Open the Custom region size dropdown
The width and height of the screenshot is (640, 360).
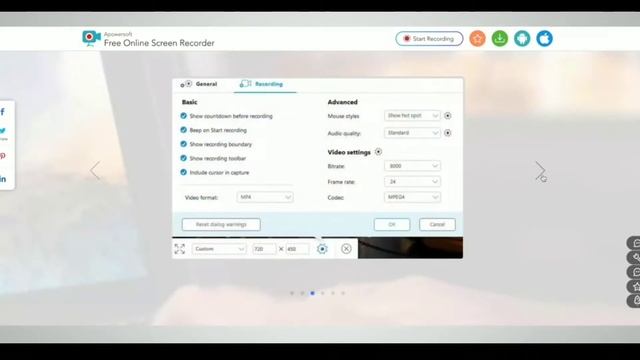219,249
